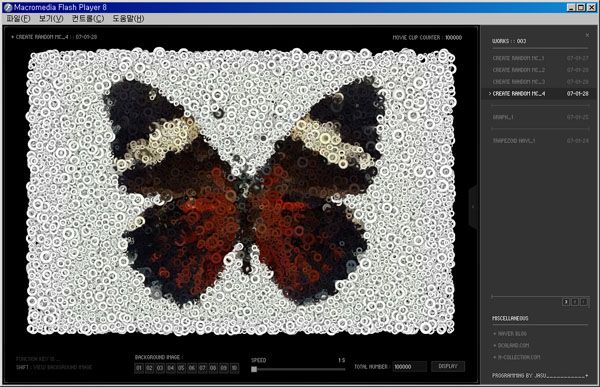The height and width of the screenshot is (387, 600).
Task: Click the butterfly circle mosaic canvas
Action: tap(241, 191)
